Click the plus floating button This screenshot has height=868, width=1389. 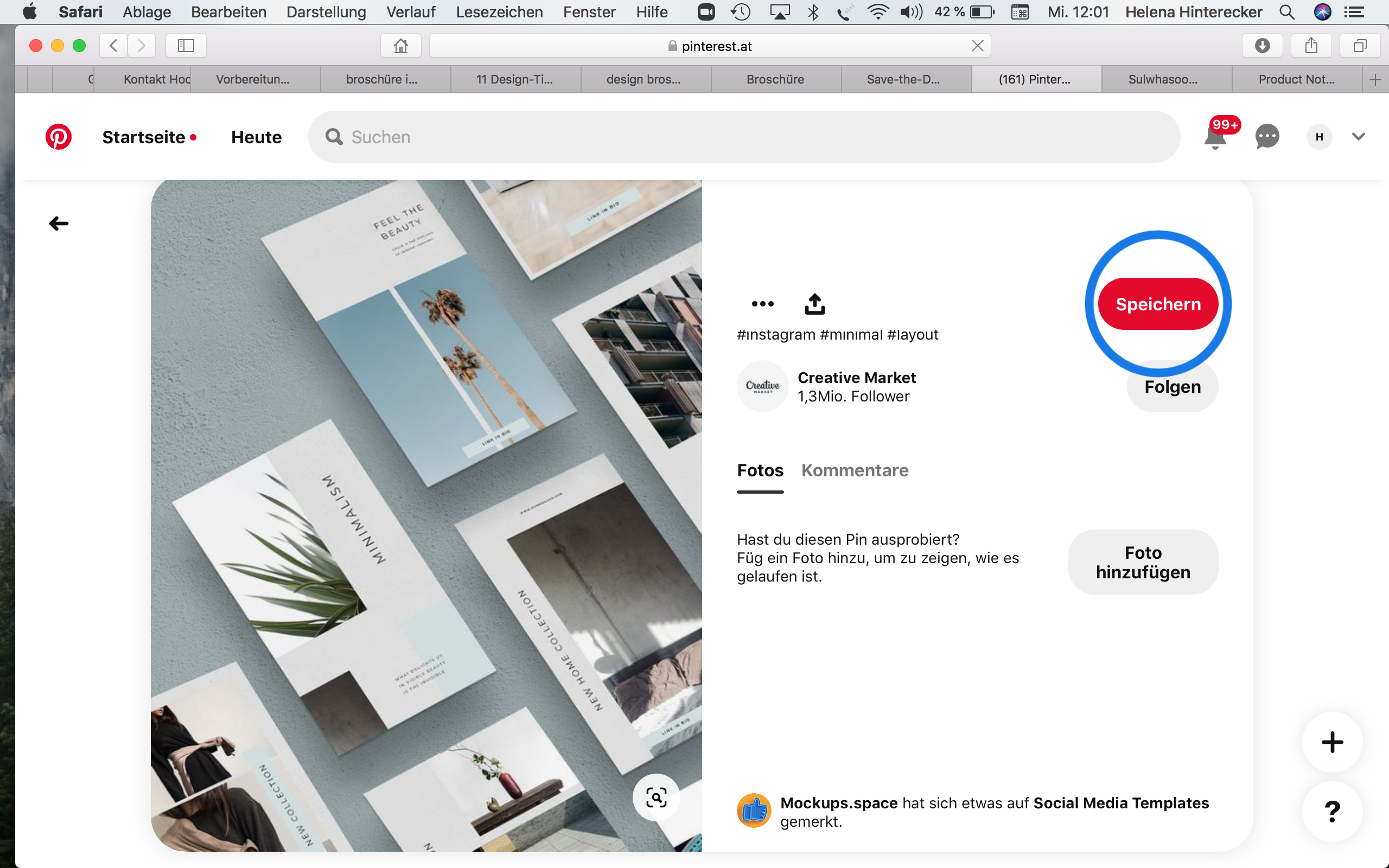click(x=1331, y=742)
